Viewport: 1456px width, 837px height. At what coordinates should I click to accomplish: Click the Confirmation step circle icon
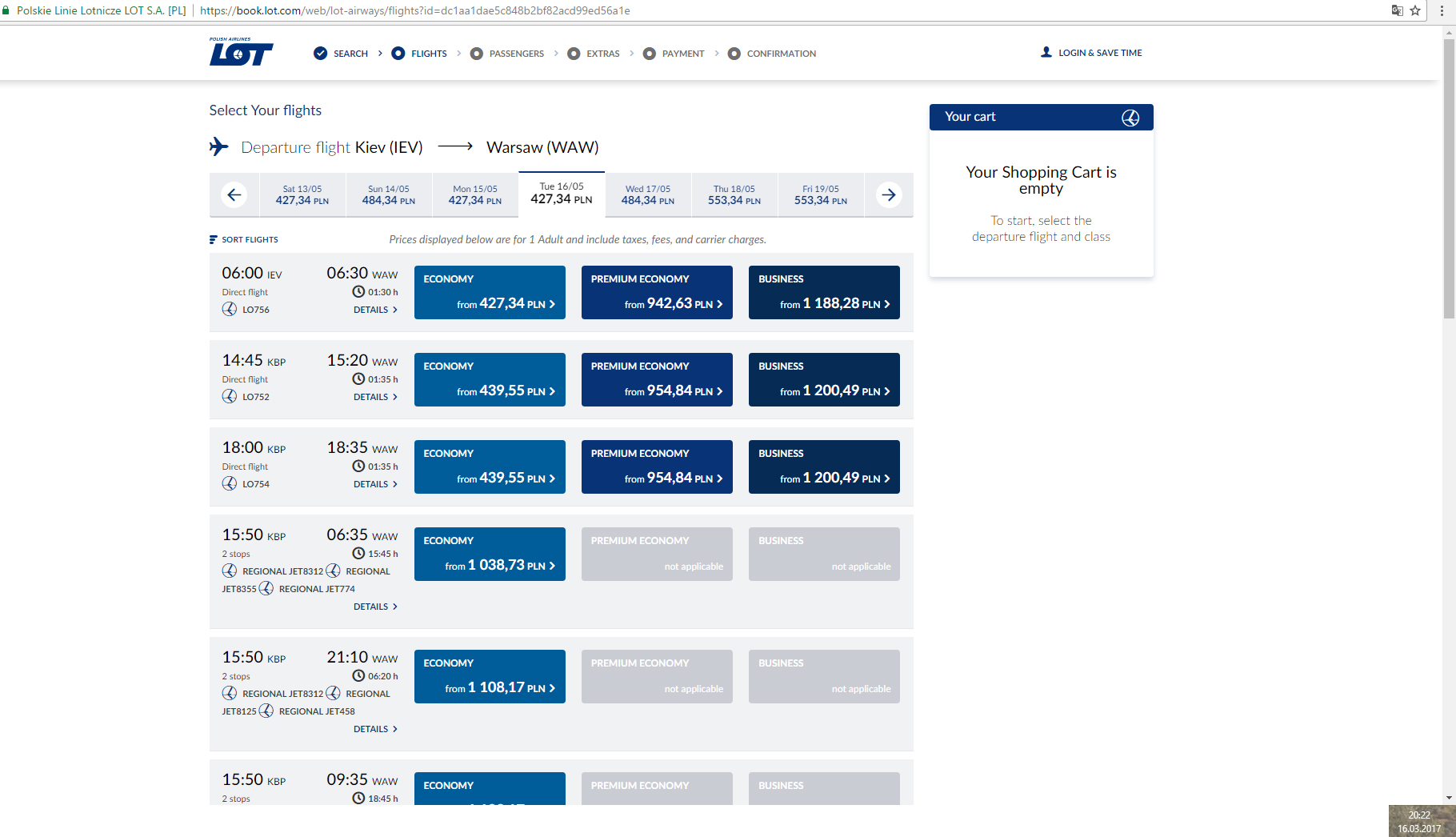734,54
